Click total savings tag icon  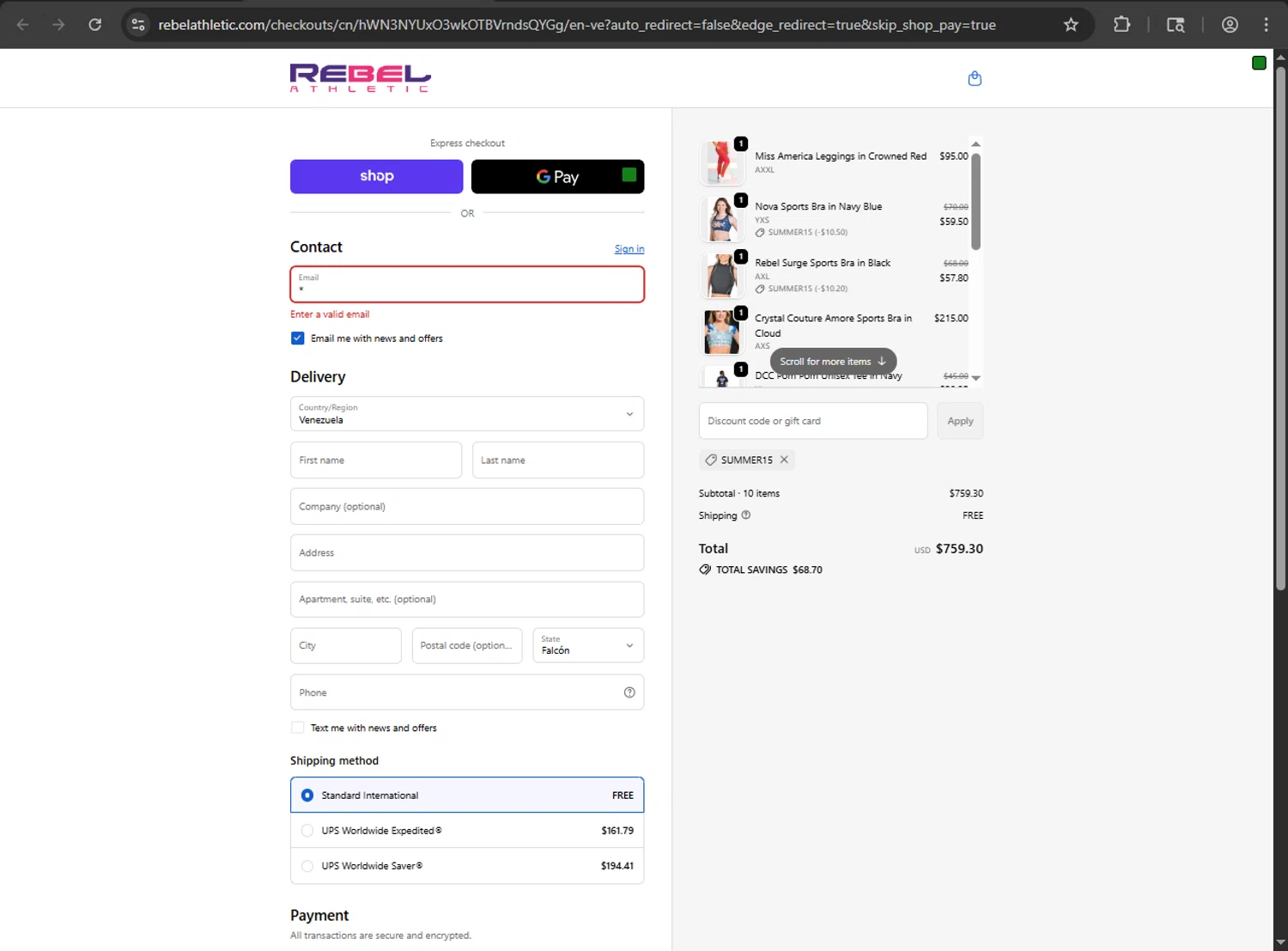pos(705,570)
